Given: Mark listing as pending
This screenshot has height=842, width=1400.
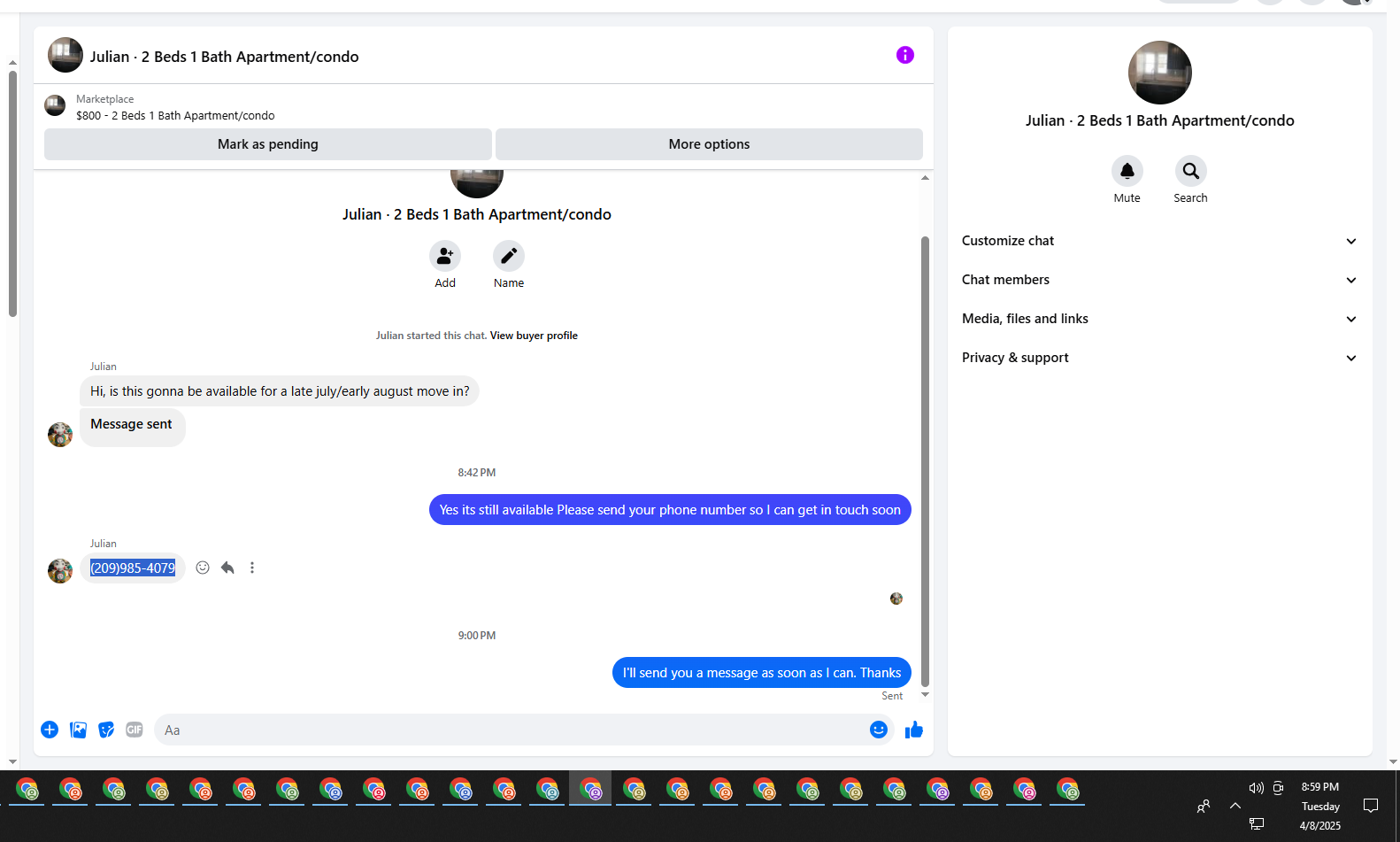Looking at the screenshot, I should [268, 144].
